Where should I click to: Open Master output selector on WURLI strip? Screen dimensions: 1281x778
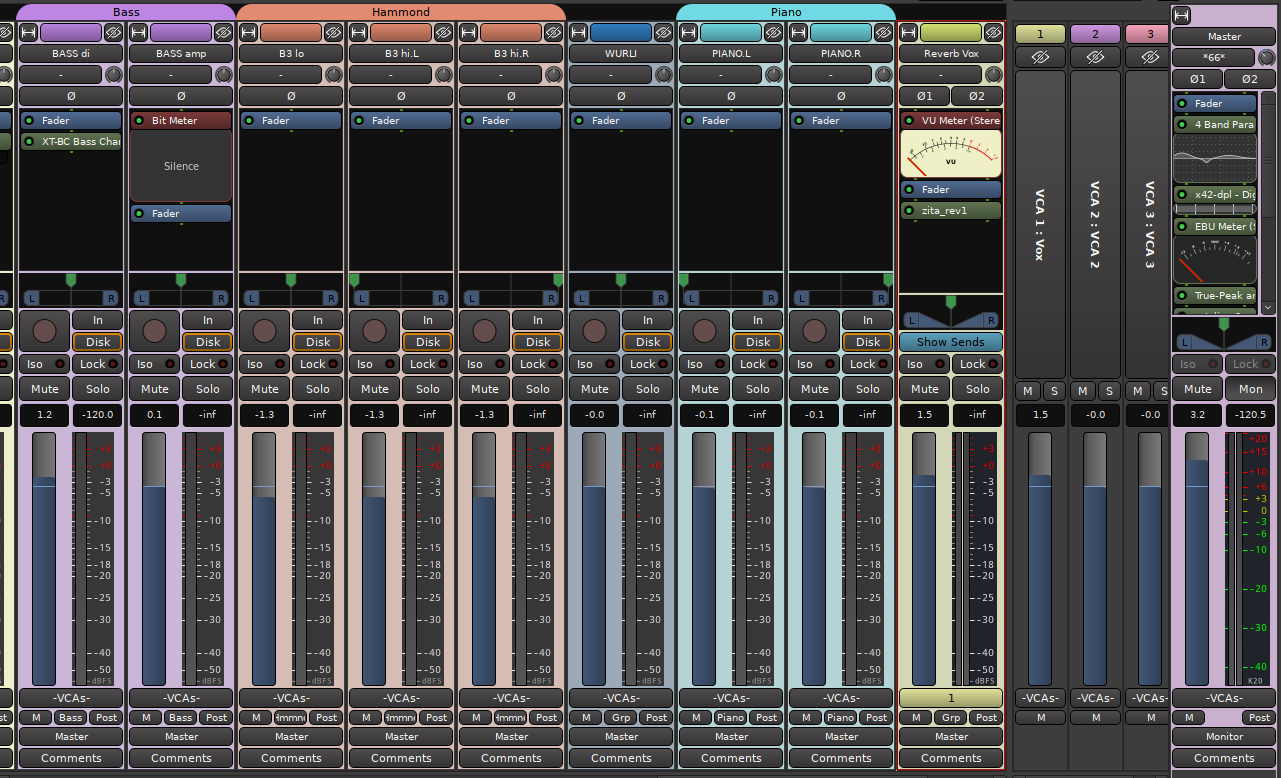tap(621, 737)
